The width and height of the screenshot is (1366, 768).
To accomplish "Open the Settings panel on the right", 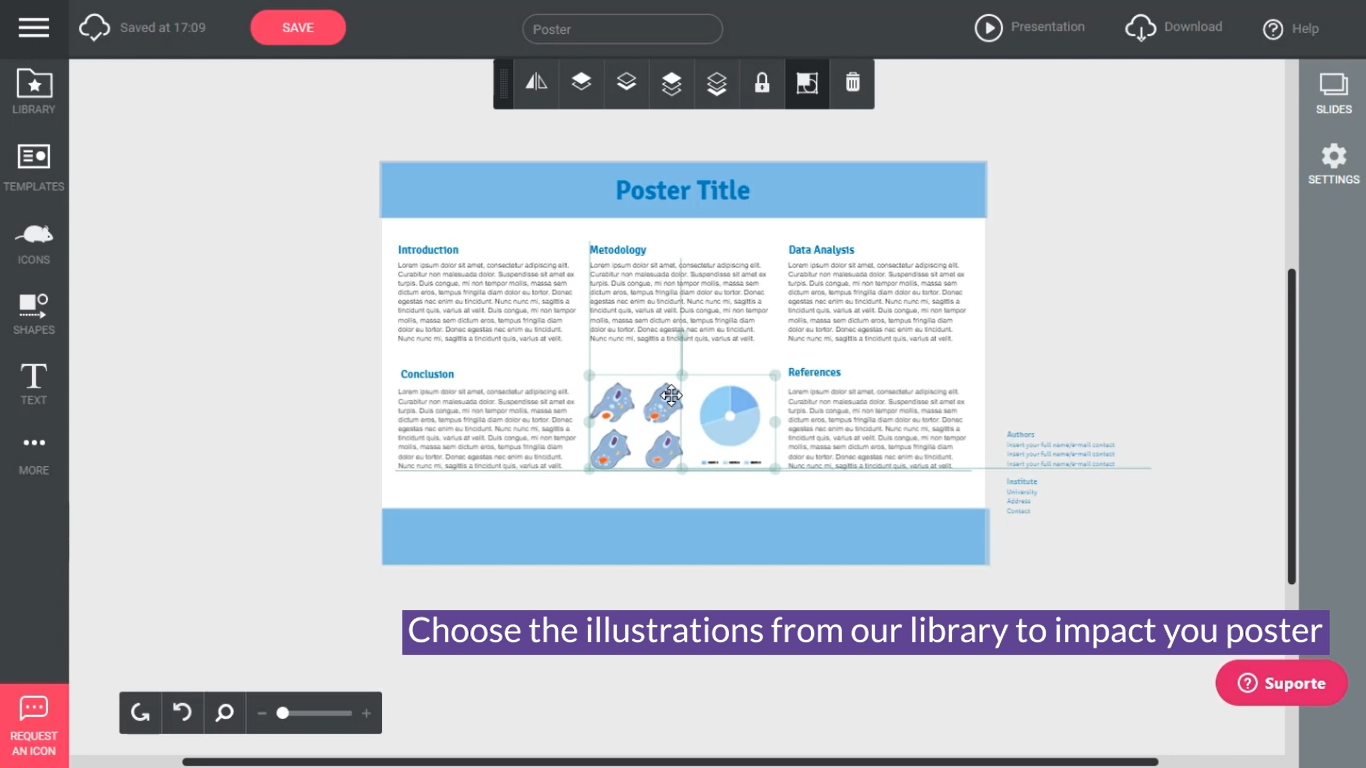I will pos(1333,163).
